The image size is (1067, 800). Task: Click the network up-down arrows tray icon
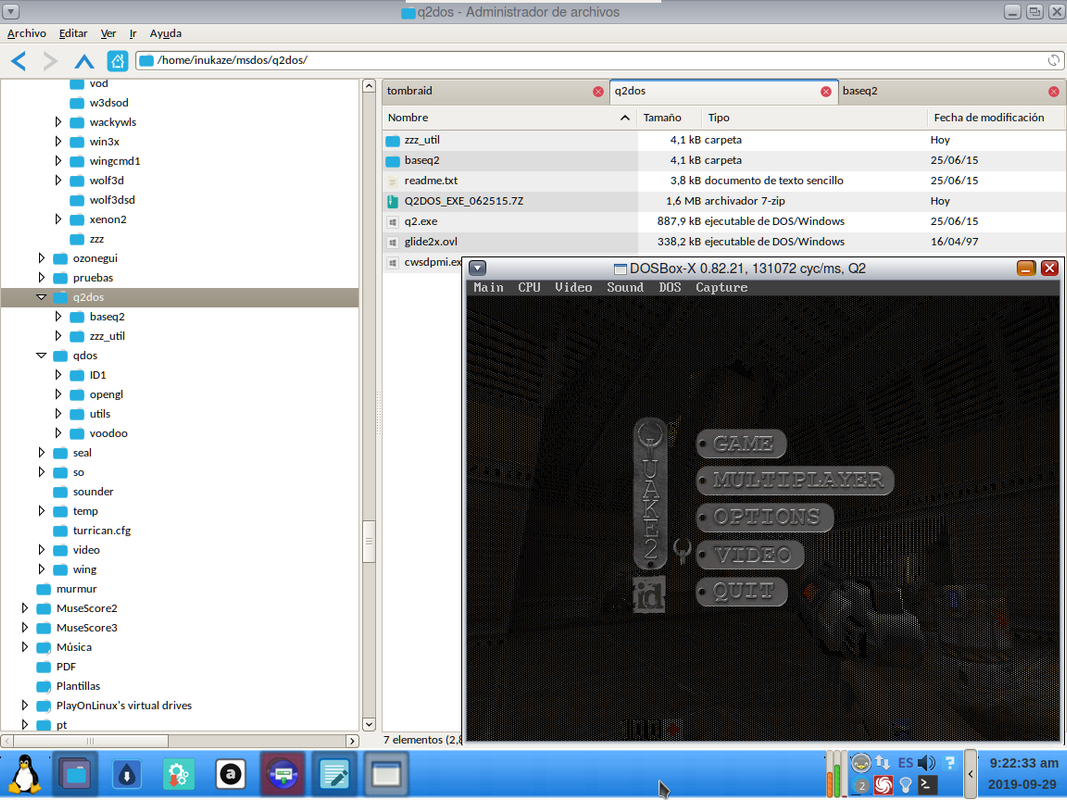click(883, 763)
